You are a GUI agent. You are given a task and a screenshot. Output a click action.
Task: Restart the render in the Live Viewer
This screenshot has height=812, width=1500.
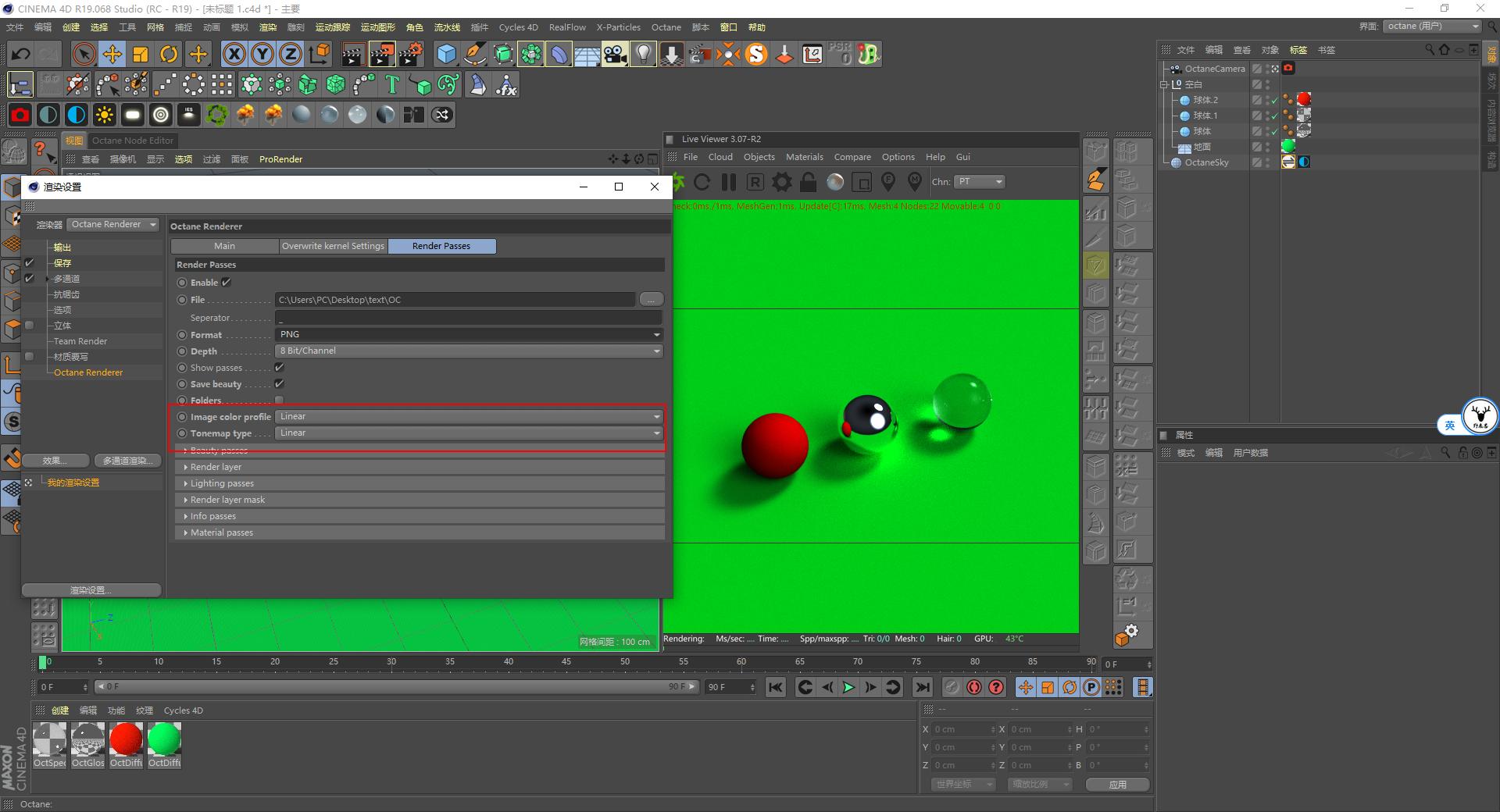702,182
